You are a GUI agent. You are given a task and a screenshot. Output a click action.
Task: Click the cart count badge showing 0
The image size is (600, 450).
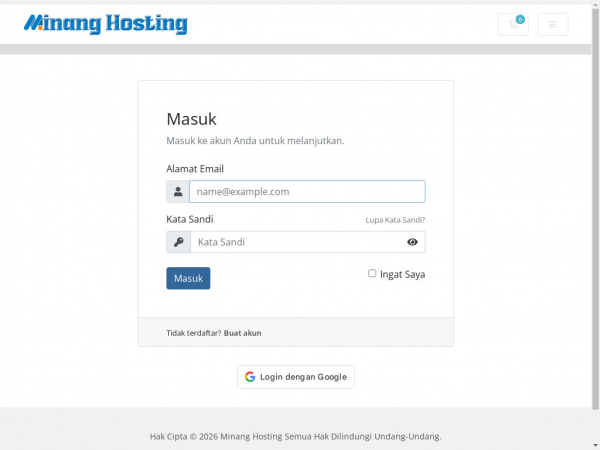tap(520, 20)
